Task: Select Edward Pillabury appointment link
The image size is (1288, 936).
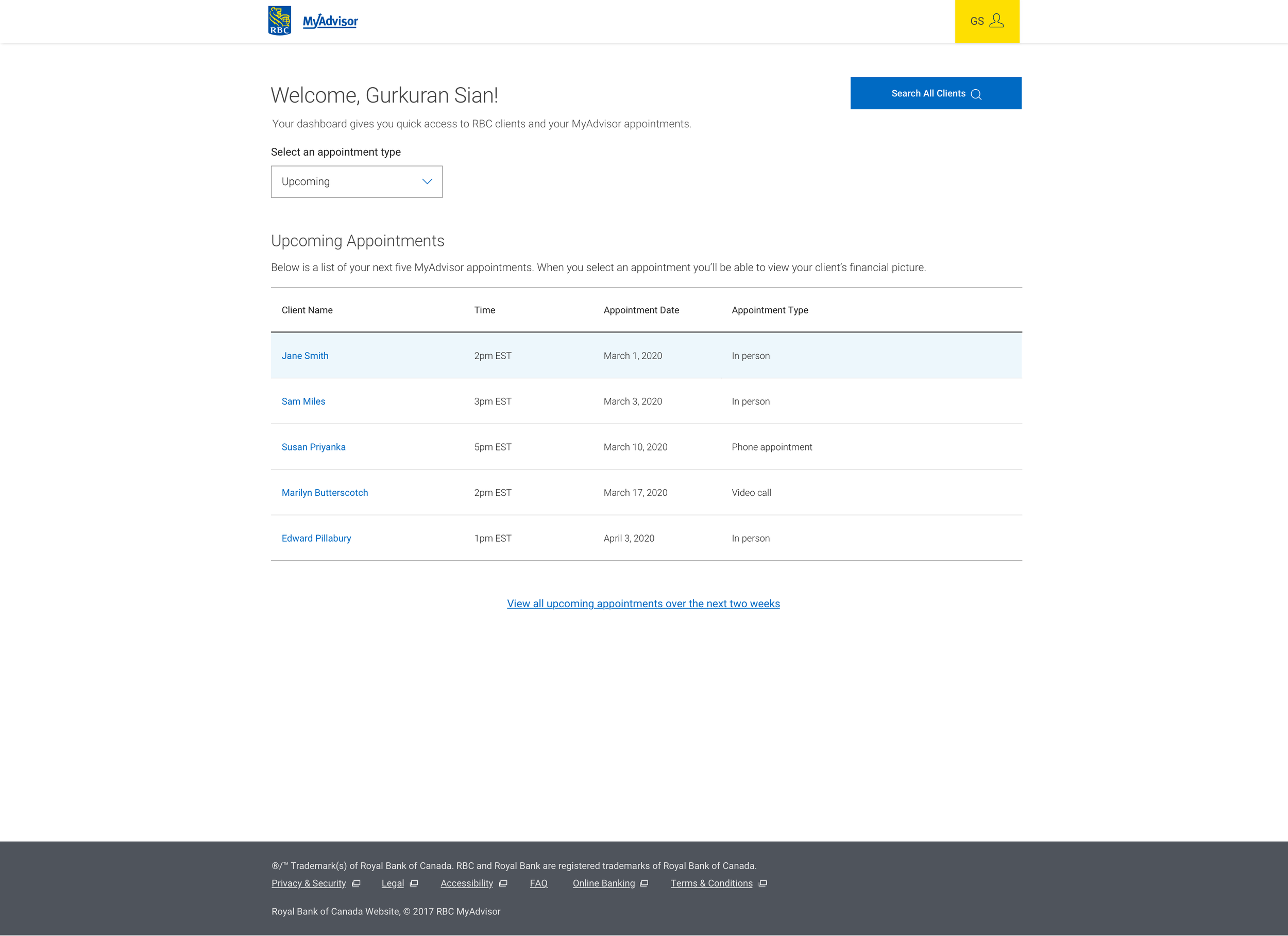Action: pos(316,538)
